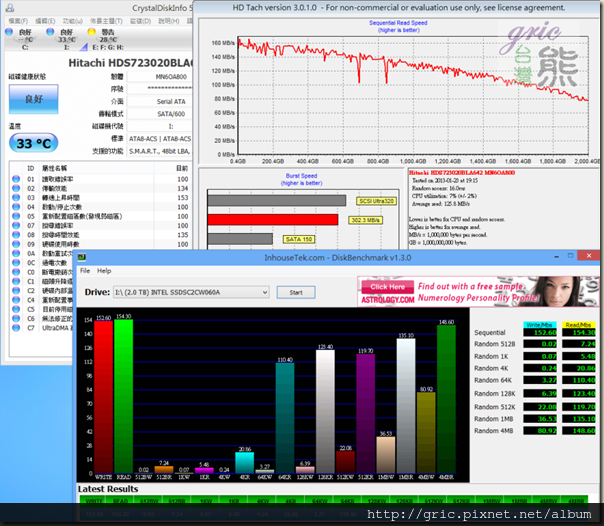The height and width of the screenshot is (526, 604).
Task: Click status icon for SMART ID C1
Action: point(16,281)
